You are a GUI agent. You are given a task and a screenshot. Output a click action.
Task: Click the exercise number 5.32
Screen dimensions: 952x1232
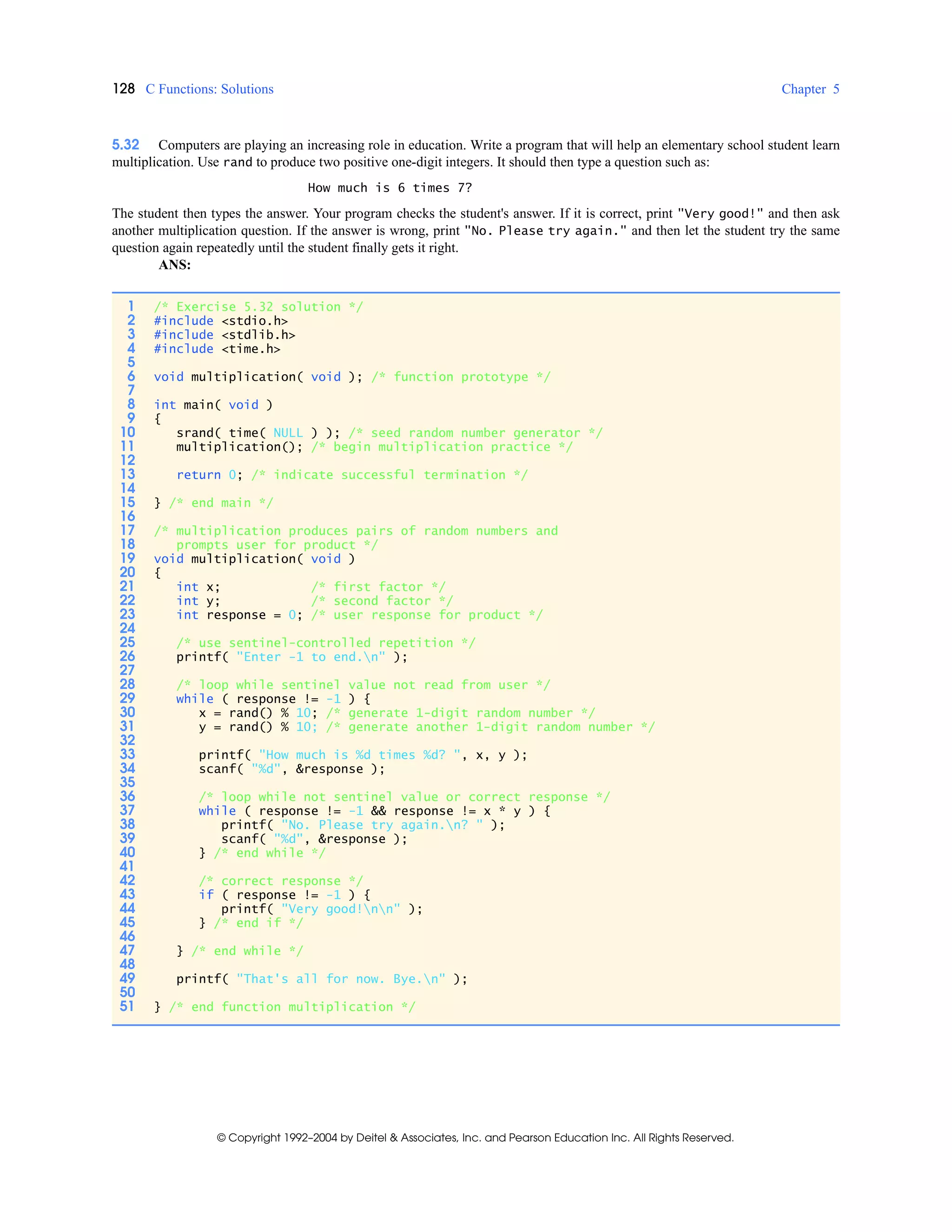click(x=125, y=145)
